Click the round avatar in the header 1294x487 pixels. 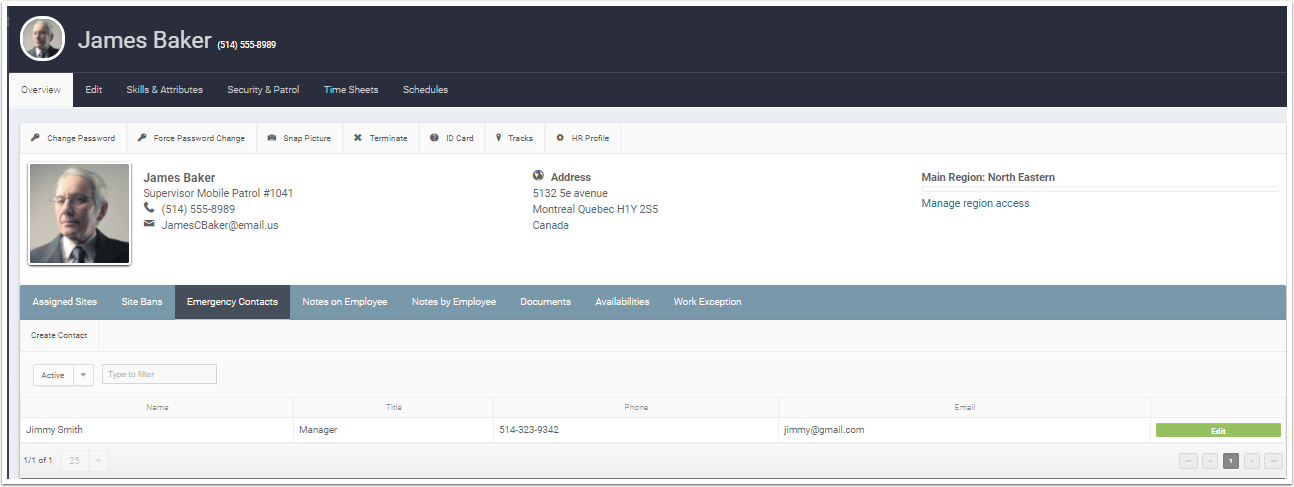point(43,39)
